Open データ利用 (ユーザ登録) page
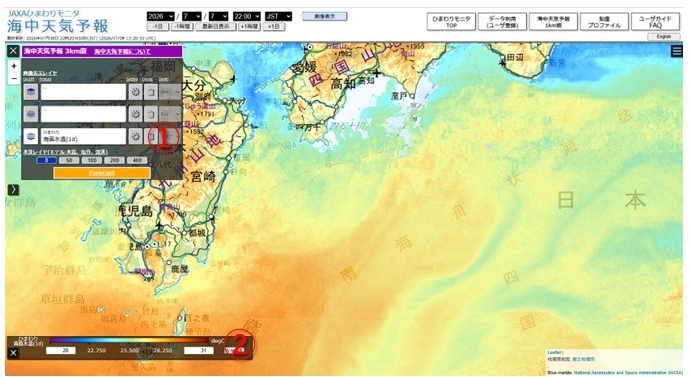This screenshot has width=690, height=377. click(x=502, y=22)
